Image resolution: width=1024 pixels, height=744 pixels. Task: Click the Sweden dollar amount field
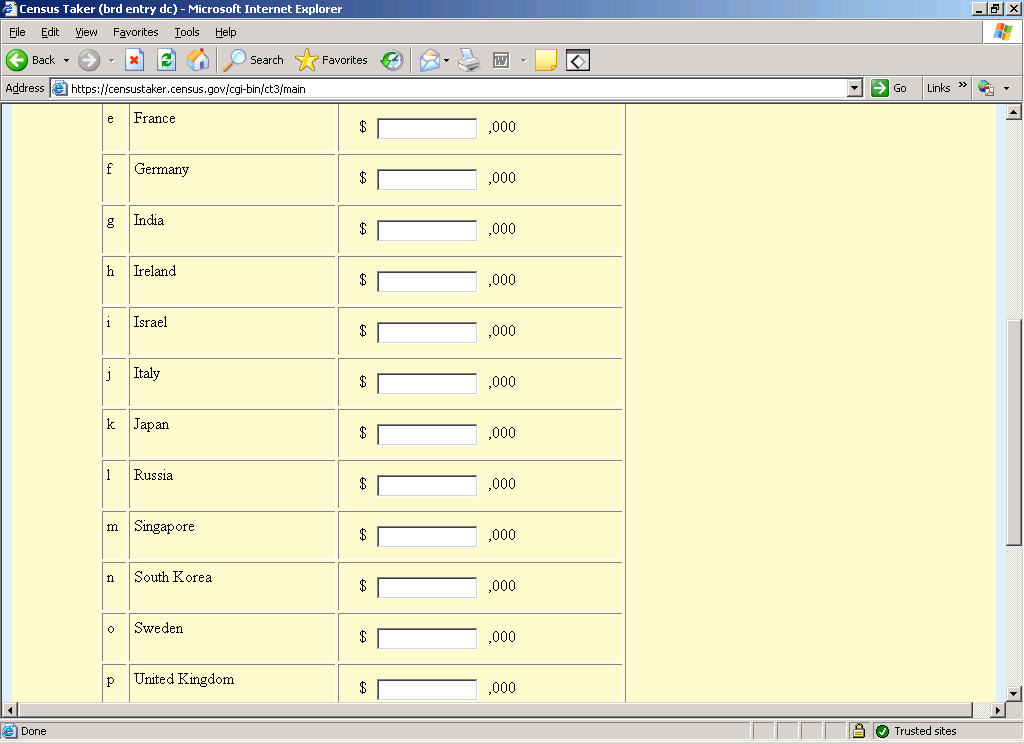point(427,638)
